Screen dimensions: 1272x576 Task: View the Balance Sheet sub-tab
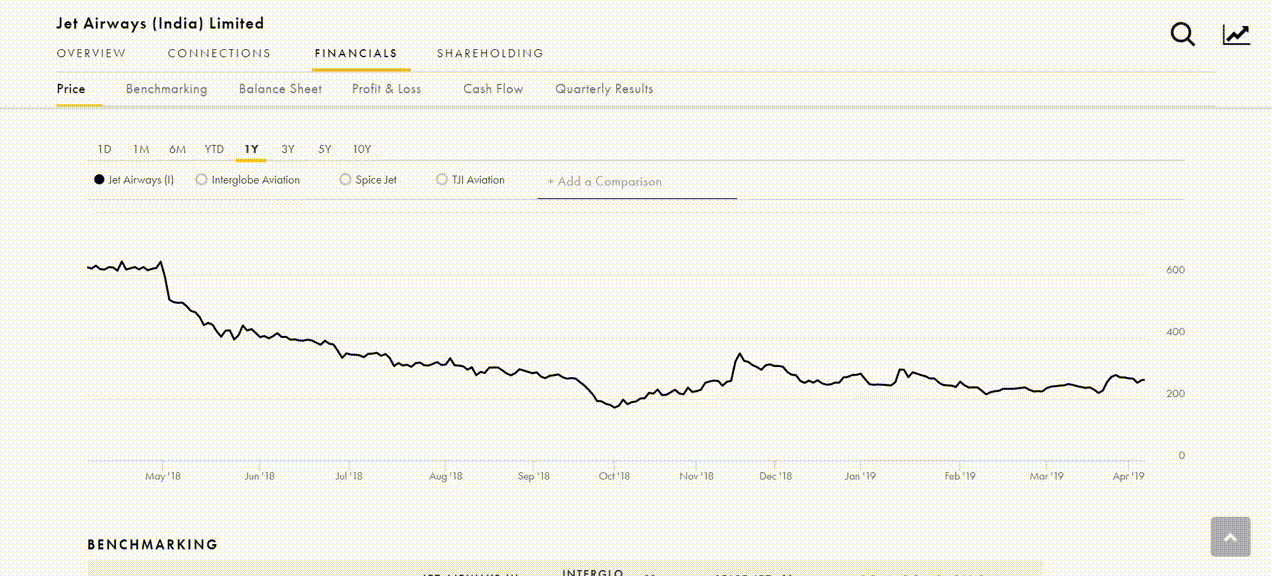click(280, 89)
